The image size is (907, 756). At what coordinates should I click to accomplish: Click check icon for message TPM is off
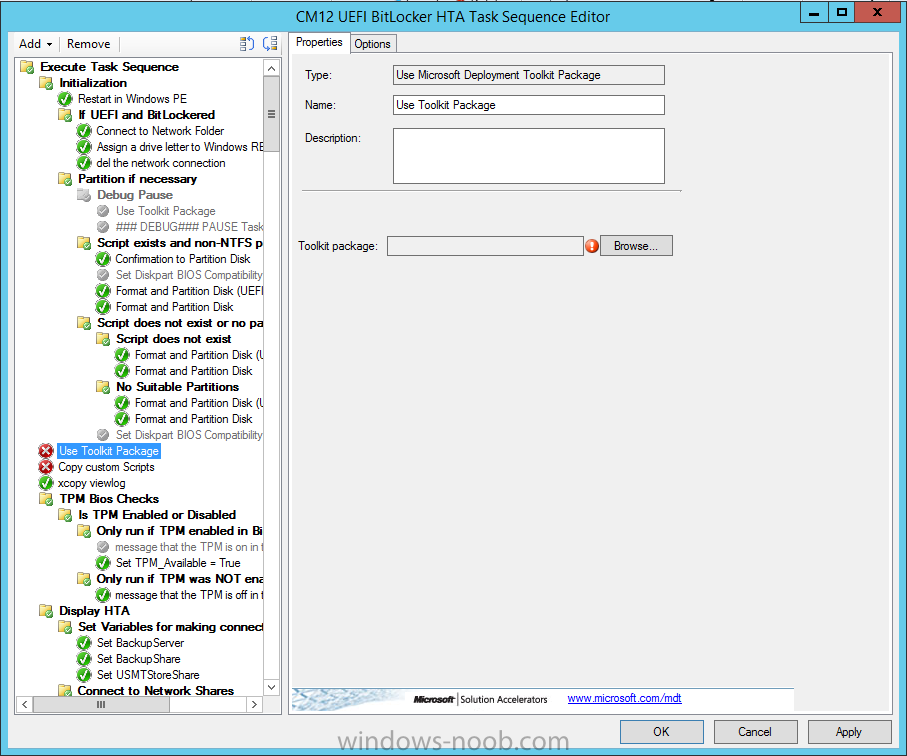103,595
